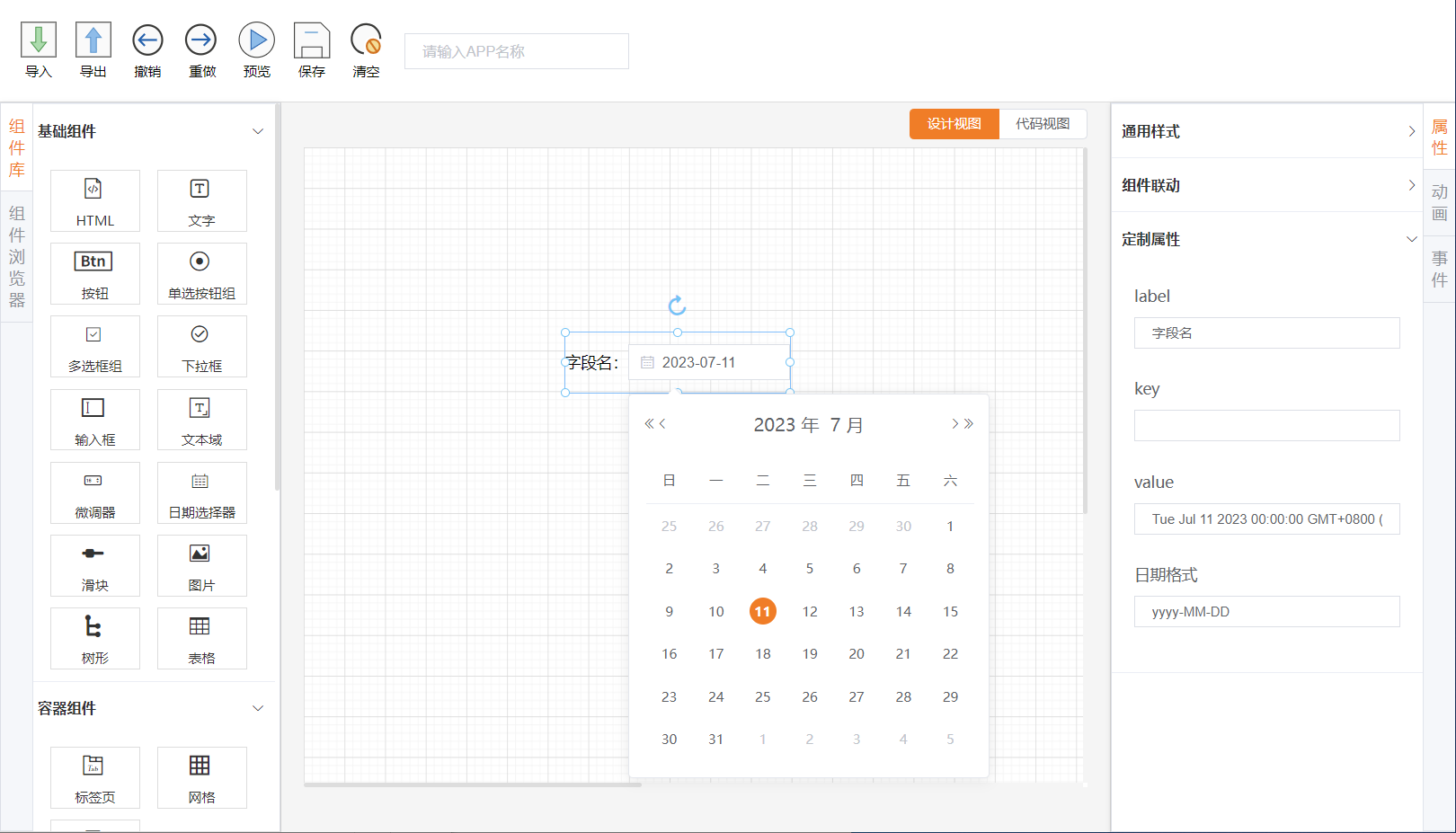Select the HTML component
The image size is (1456, 833).
pyautogui.click(x=95, y=200)
